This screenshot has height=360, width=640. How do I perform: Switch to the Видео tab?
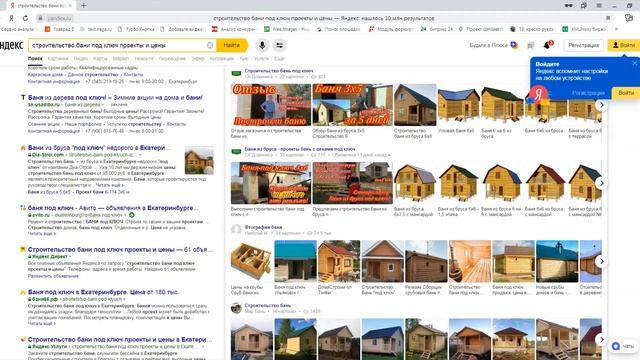pos(81,59)
